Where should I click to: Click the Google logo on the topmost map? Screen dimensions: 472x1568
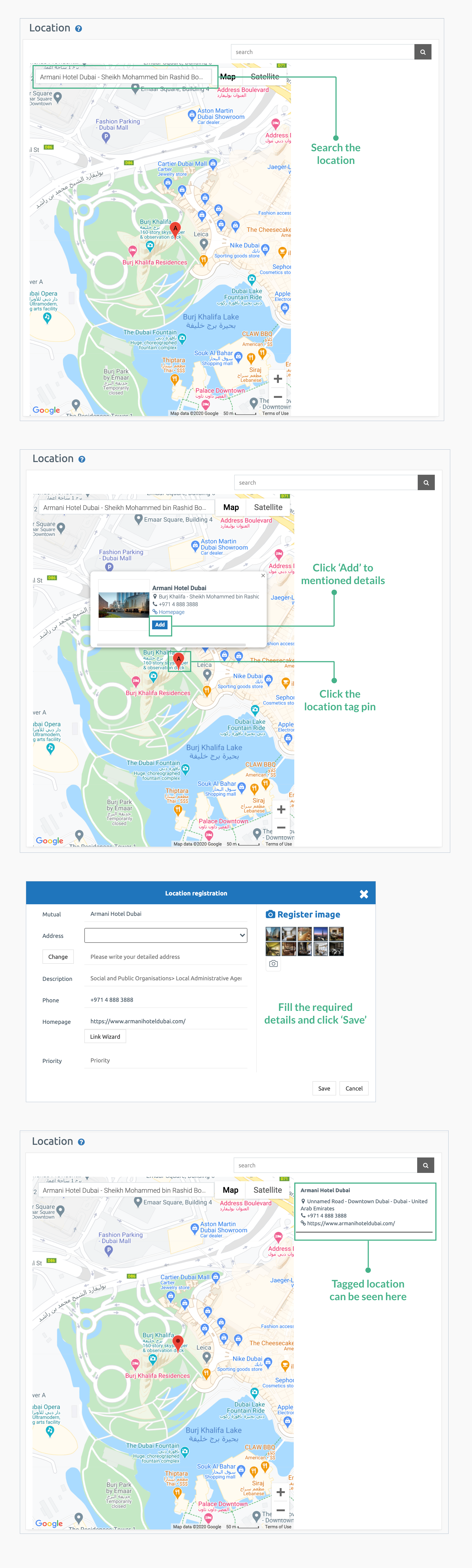[x=46, y=410]
